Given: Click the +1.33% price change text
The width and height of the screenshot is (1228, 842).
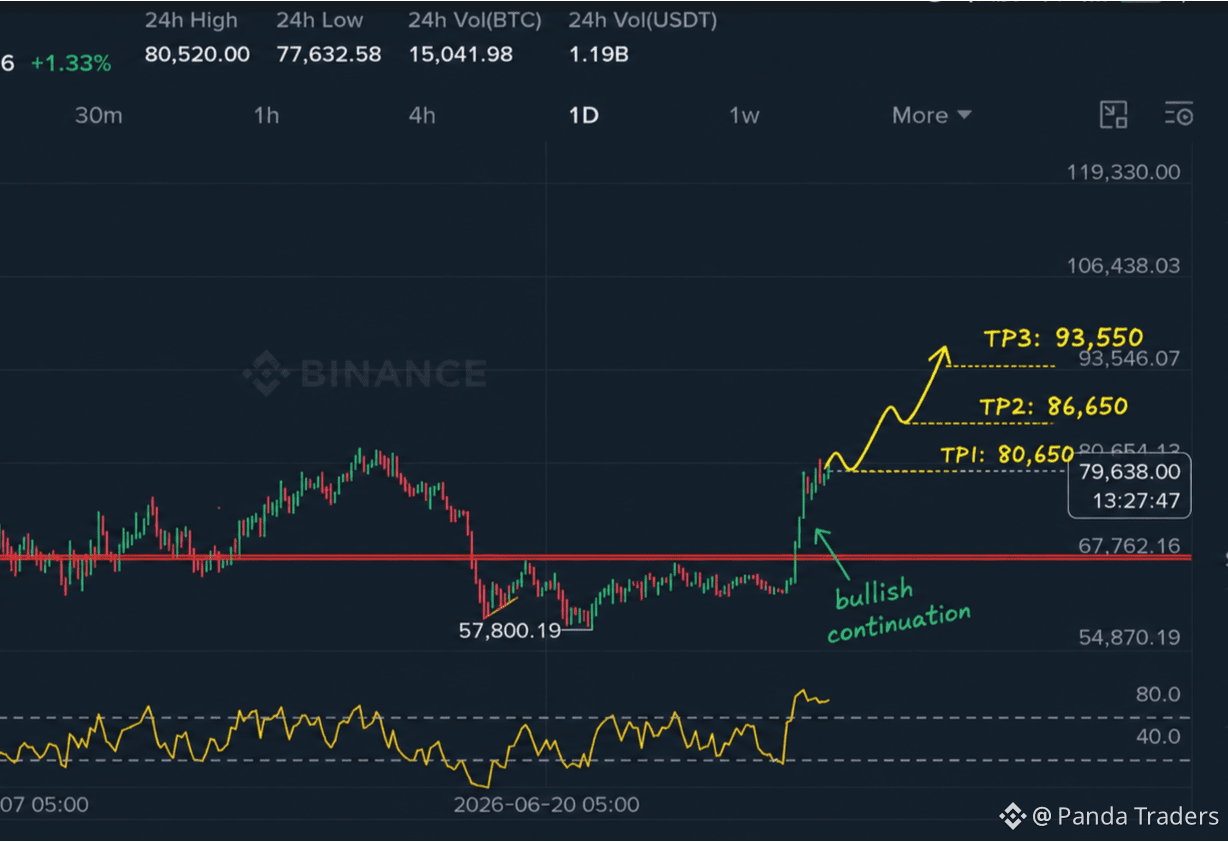Looking at the screenshot, I should [x=71, y=63].
